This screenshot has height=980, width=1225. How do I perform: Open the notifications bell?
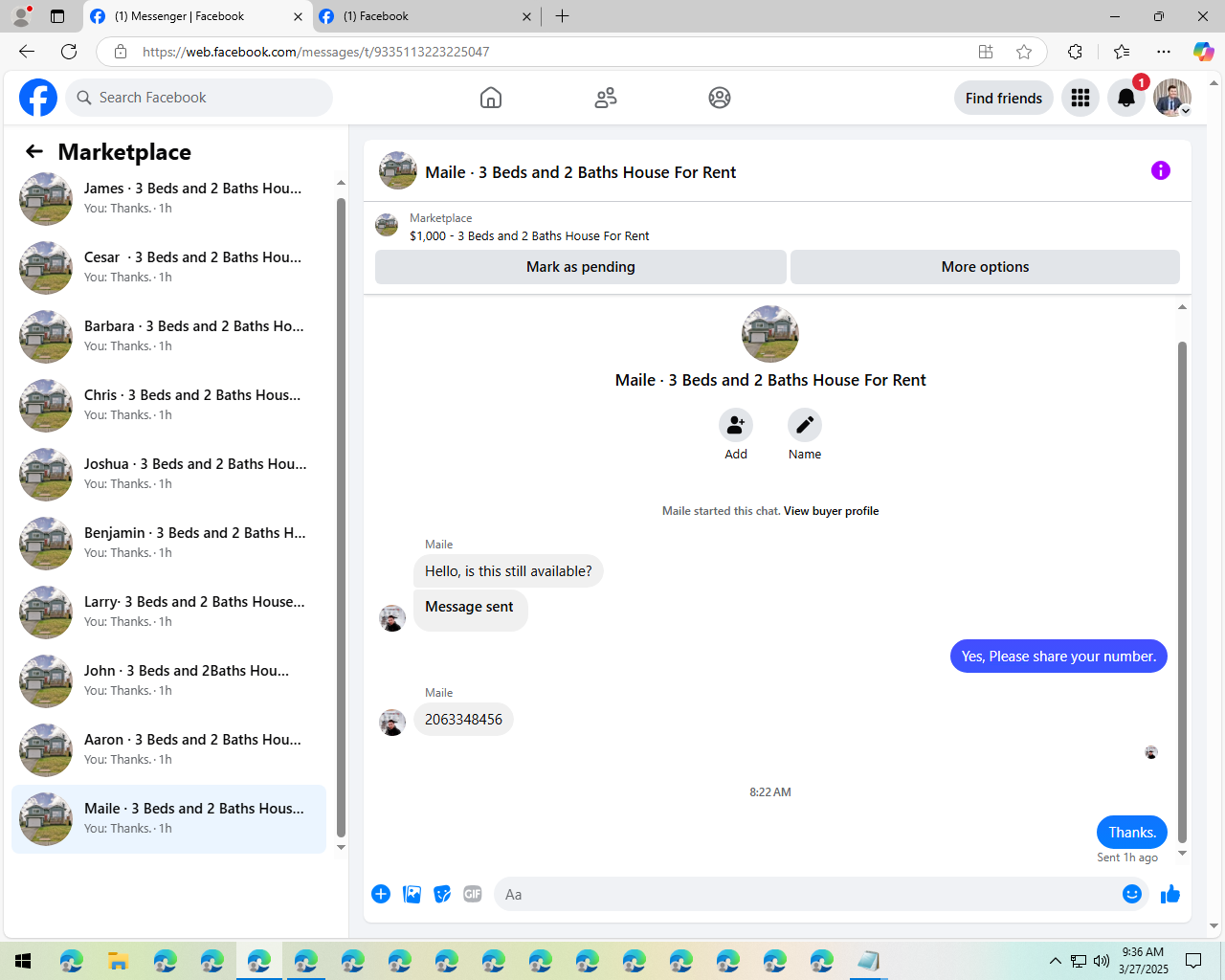[x=1126, y=98]
